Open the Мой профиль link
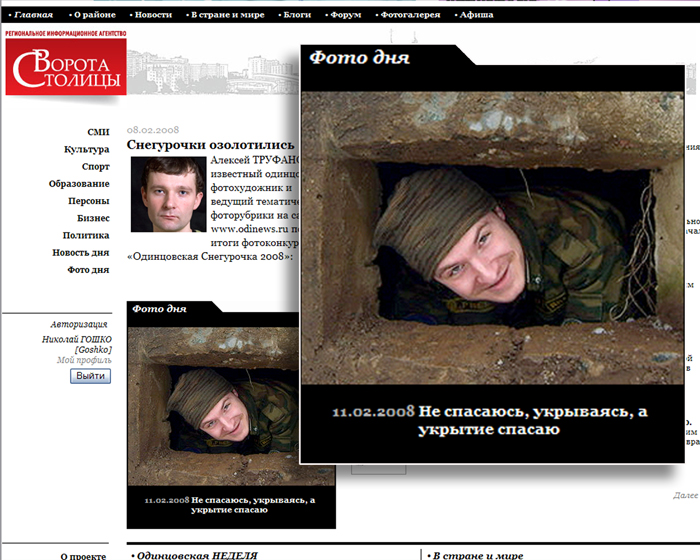This screenshot has height=560, width=700. (x=84, y=360)
